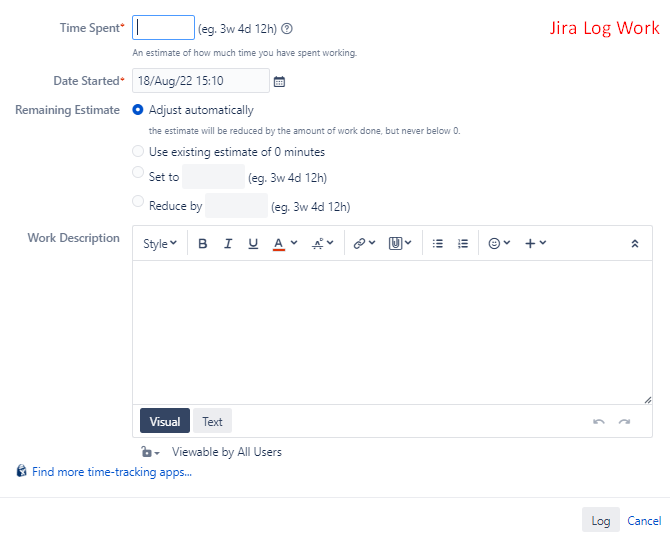The height and width of the screenshot is (537, 670).
Task: Click the Log button
Action: click(601, 520)
